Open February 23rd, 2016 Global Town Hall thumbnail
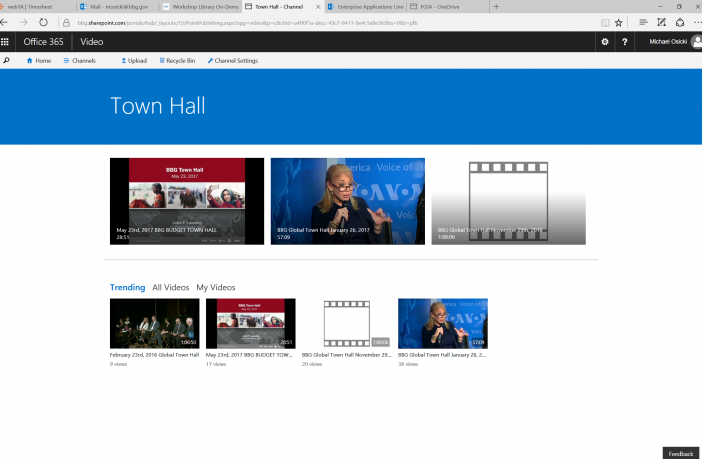702x459 pixels. pos(155,323)
